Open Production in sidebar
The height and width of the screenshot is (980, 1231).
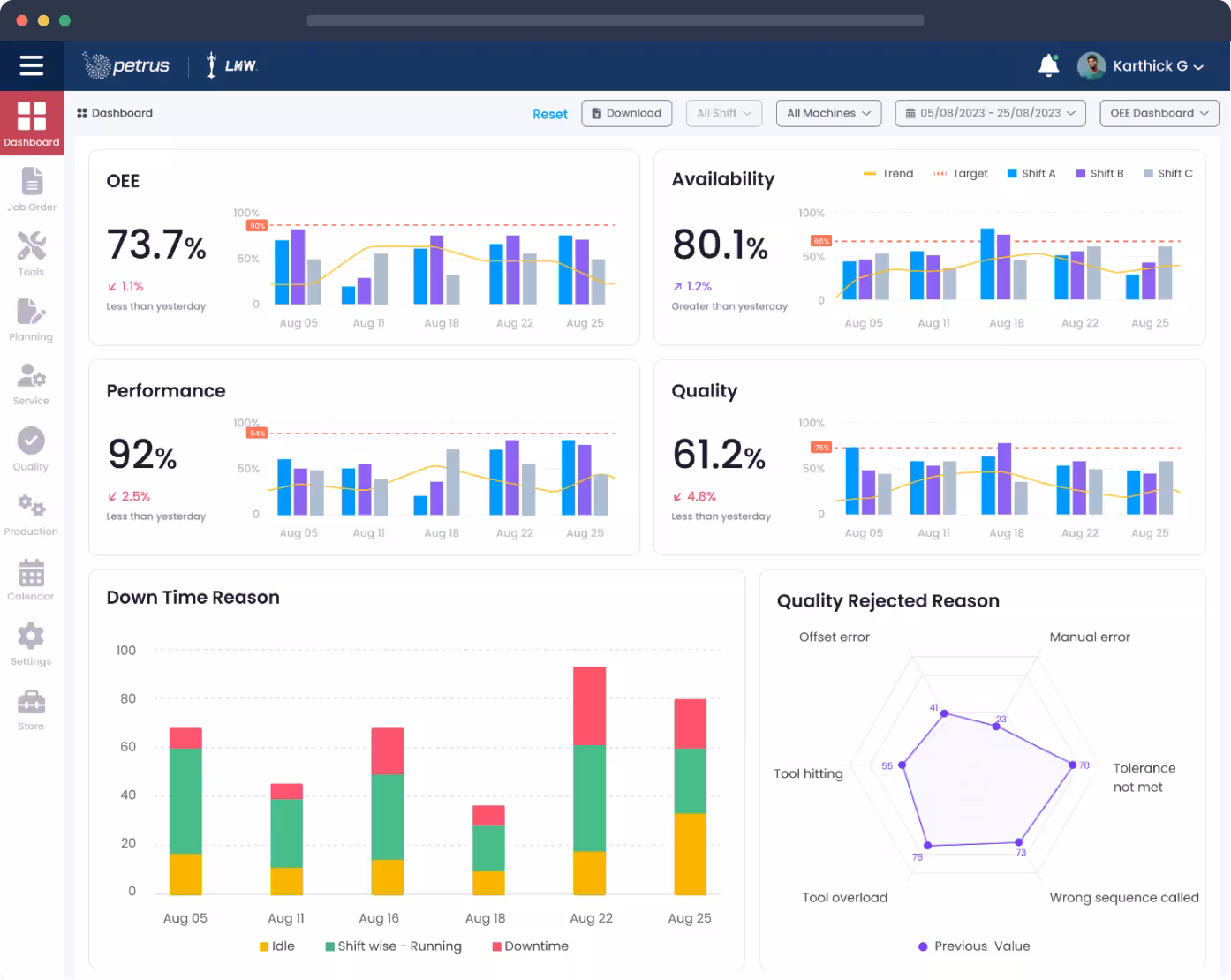tap(31, 515)
